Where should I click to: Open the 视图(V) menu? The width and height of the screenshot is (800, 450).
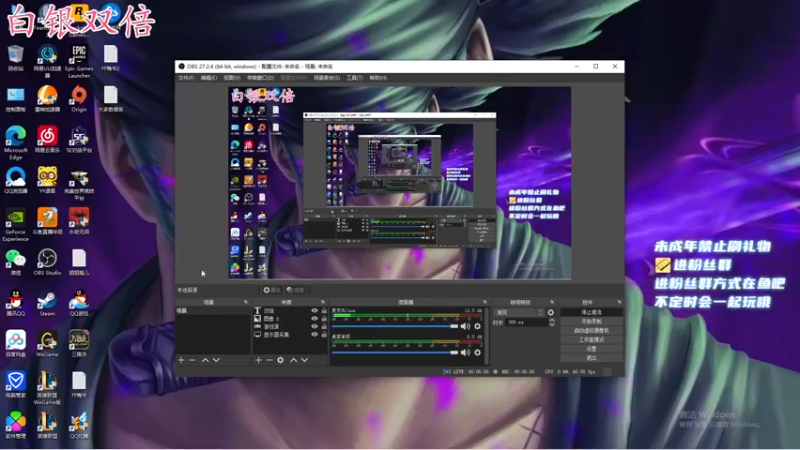pyautogui.click(x=232, y=78)
